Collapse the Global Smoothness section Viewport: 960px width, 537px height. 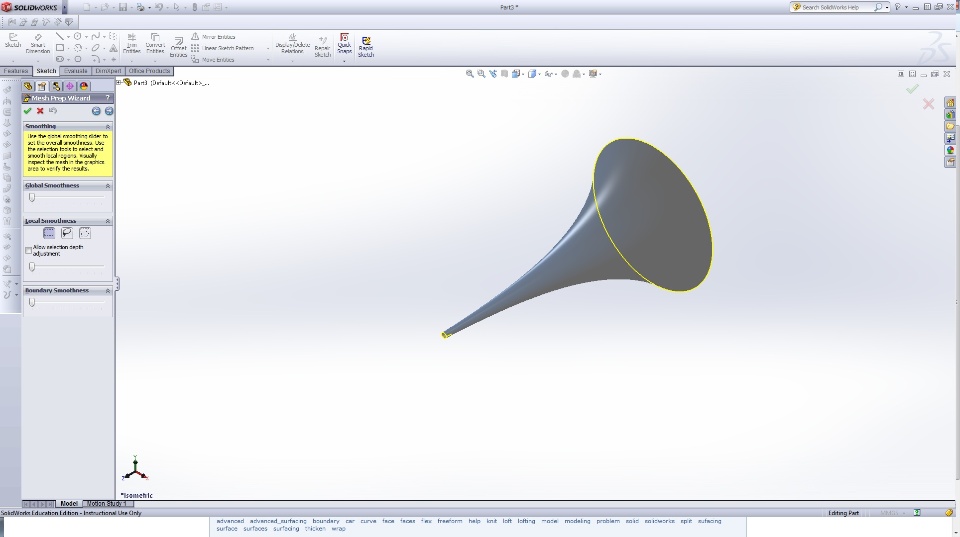point(108,186)
